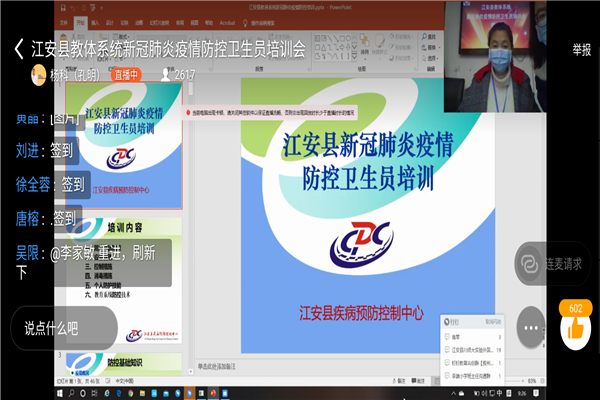
Task: Click the Redo icon in PowerPoint title bar
Action: pos(83,8)
